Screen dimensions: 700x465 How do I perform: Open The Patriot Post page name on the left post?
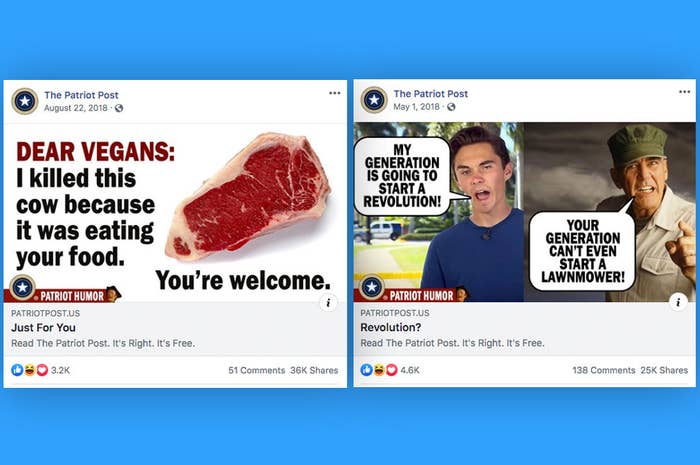pos(81,95)
